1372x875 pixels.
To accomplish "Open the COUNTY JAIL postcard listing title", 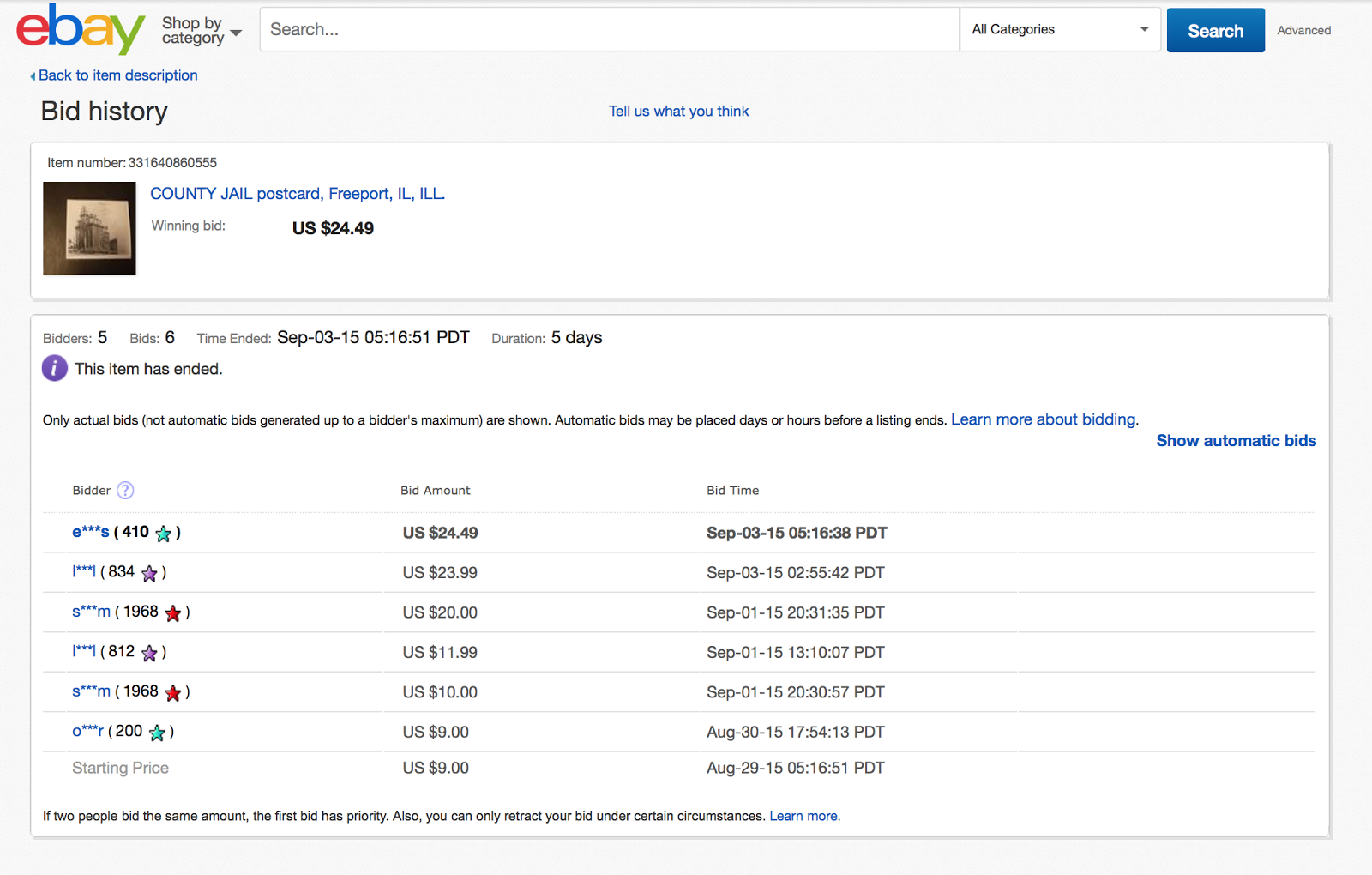I will pyautogui.click(x=298, y=194).
